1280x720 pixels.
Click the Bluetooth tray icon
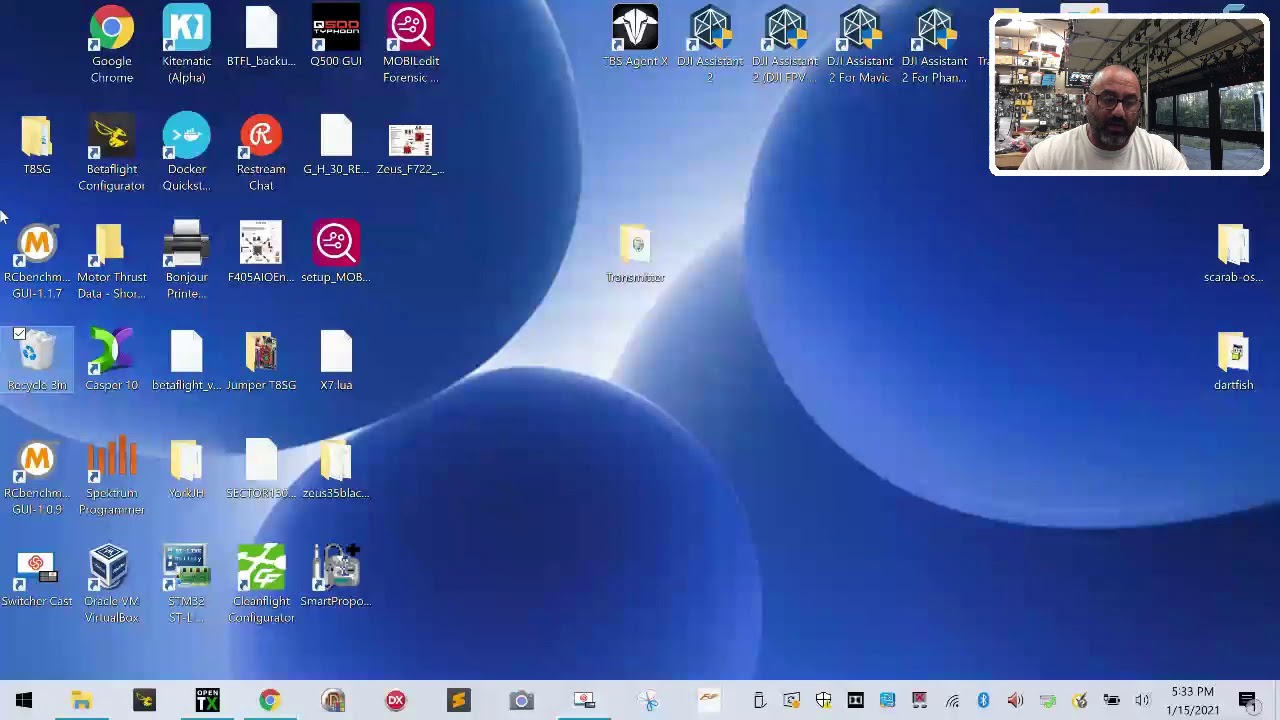[x=983, y=701]
